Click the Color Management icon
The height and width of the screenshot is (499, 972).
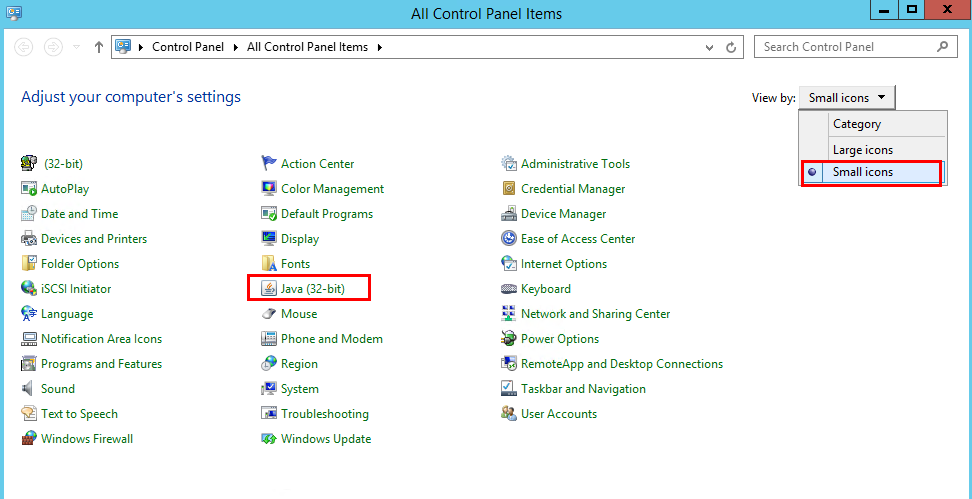269,188
